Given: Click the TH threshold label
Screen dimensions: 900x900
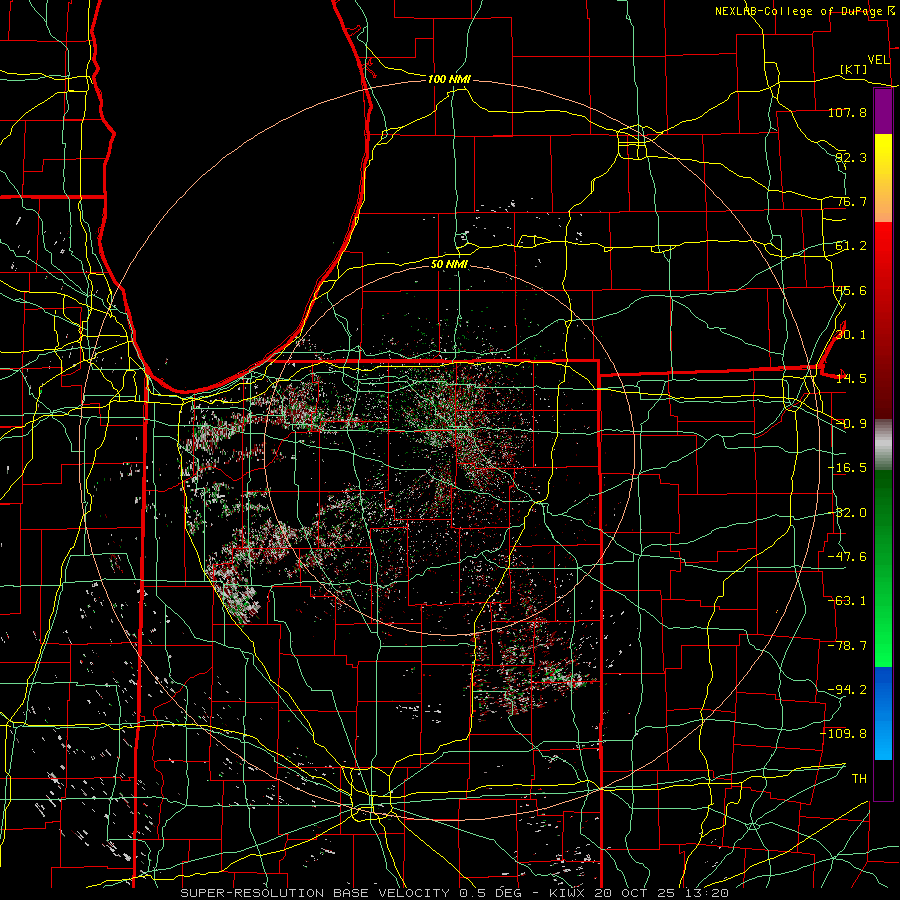Looking at the screenshot, I should [x=859, y=779].
